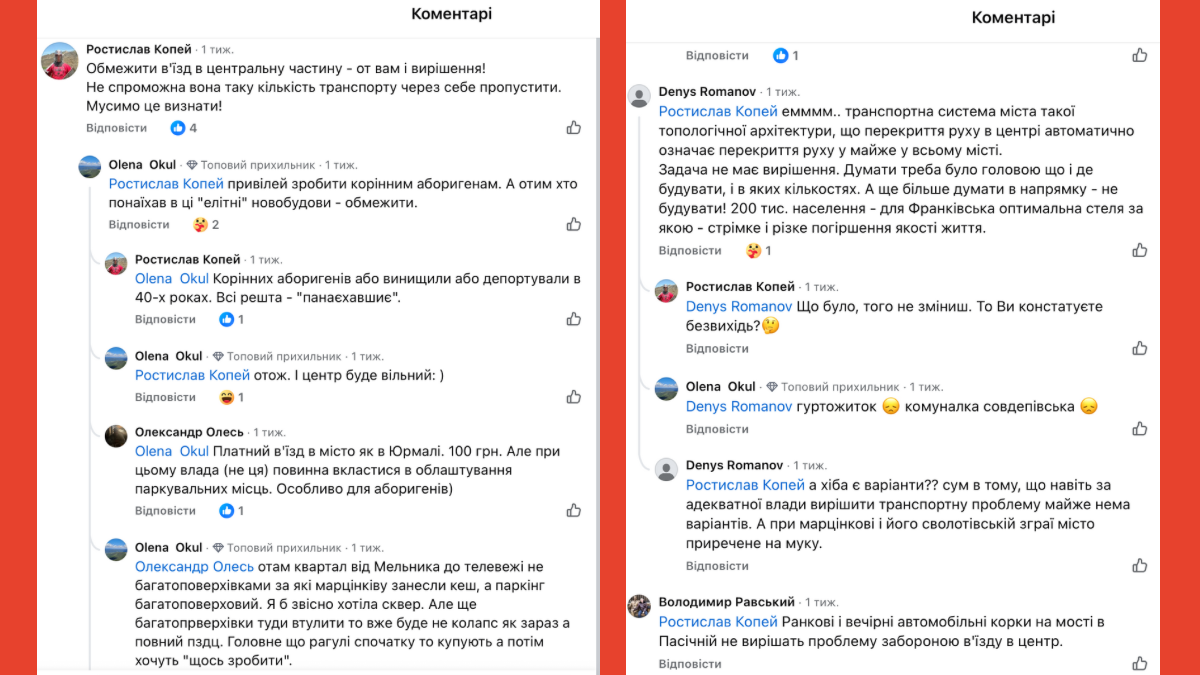Open Володимир Равський's profile picture

pos(639,607)
